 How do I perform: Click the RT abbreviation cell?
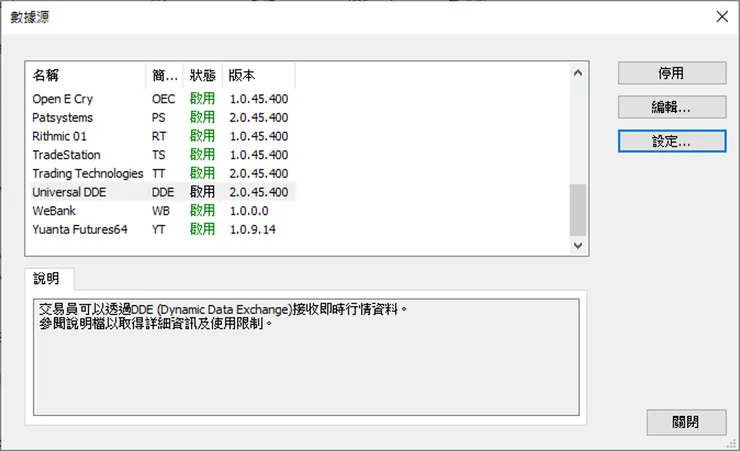coord(159,136)
